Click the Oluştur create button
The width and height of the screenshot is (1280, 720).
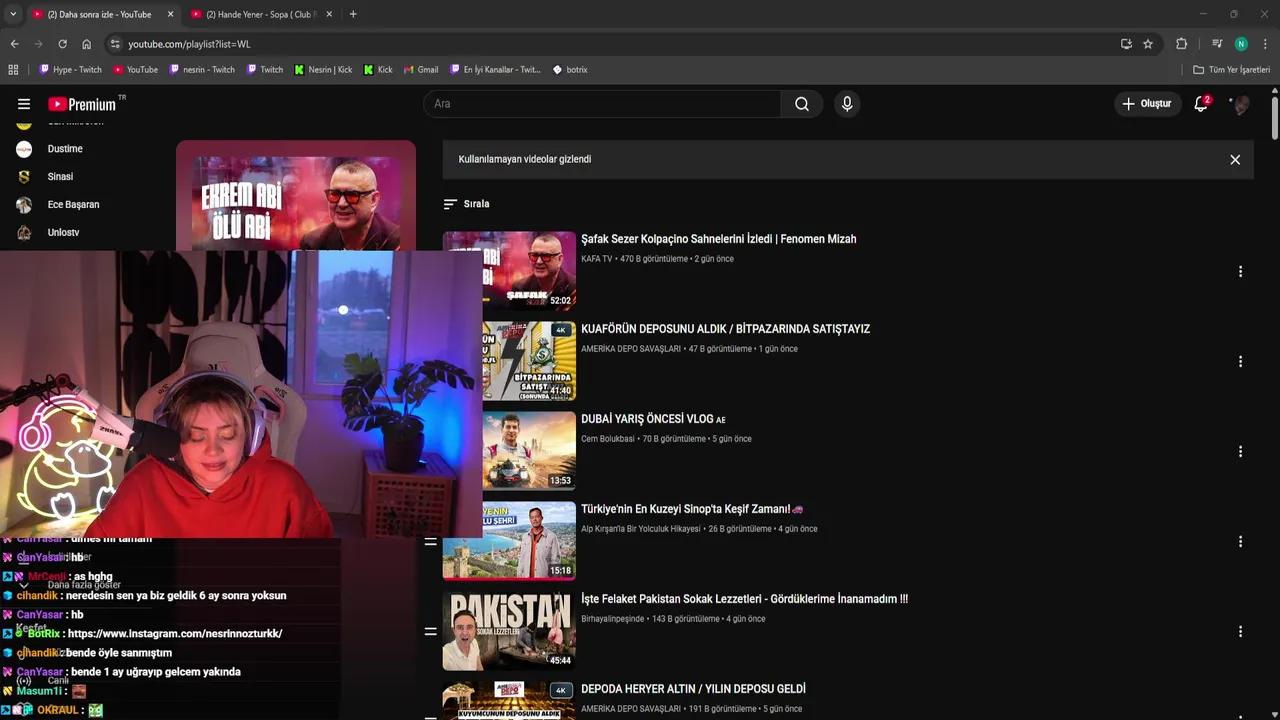[x=1147, y=104]
